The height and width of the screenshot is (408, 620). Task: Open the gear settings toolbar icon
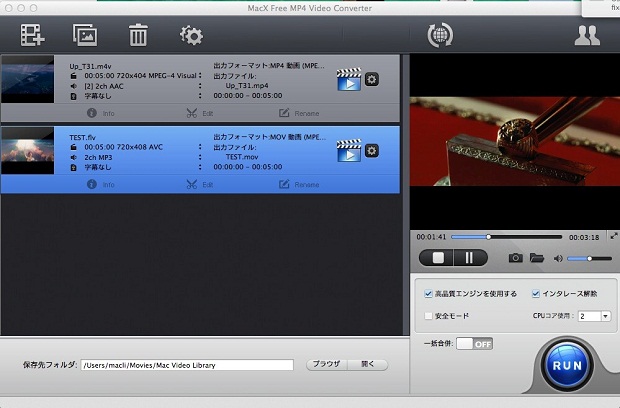click(x=192, y=36)
